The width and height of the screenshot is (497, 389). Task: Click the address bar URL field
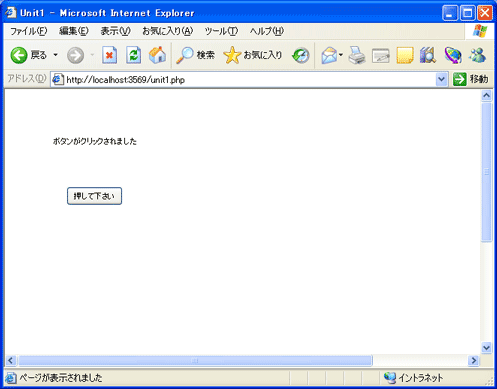(x=243, y=80)
